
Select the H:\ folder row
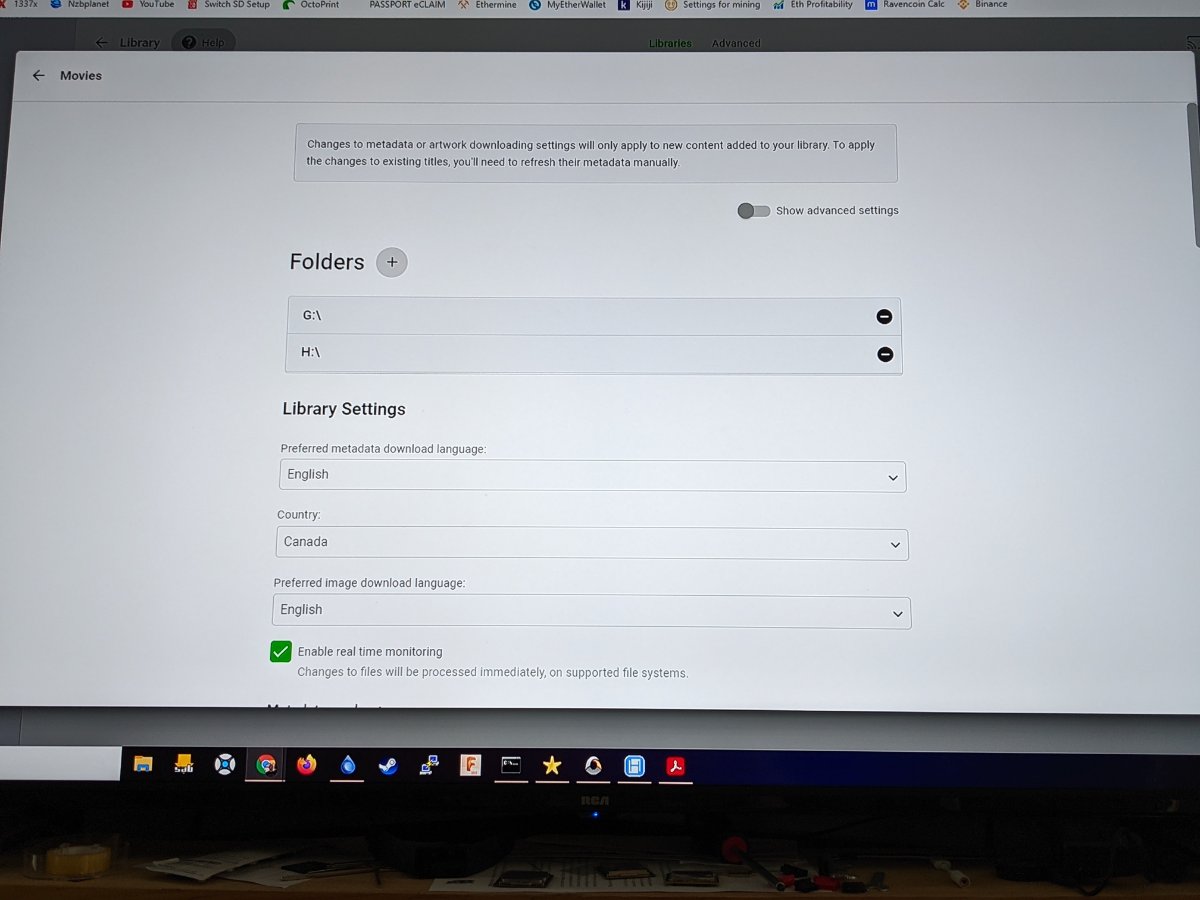[x=593, y=354]
